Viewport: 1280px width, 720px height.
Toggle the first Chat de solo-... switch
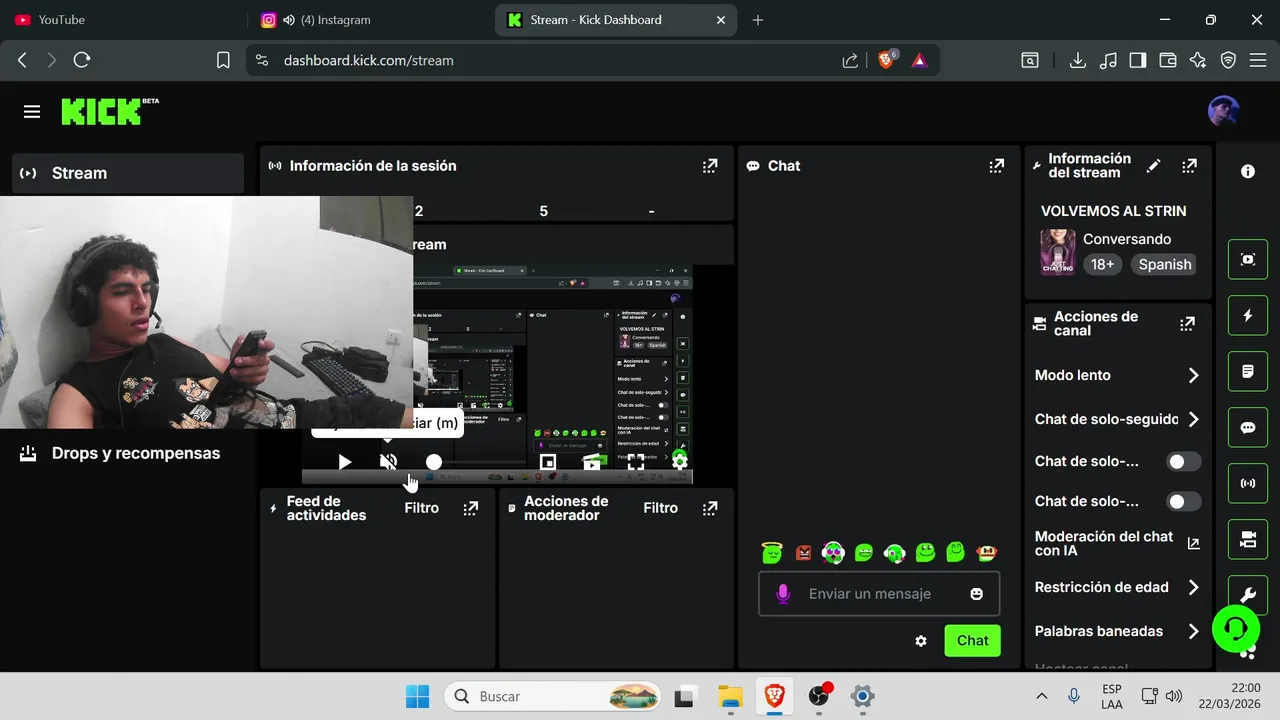(1184, 461)
